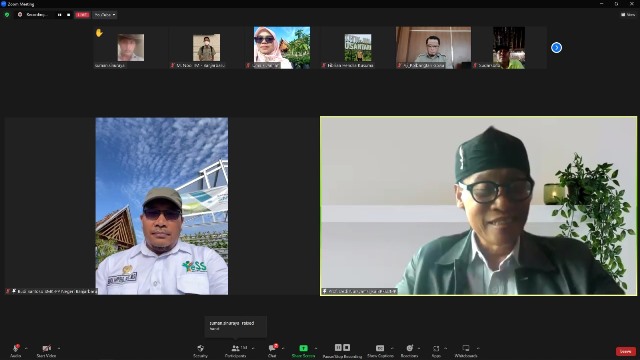
Task: Click the green encryption shield icon
Action: [7, 15]
